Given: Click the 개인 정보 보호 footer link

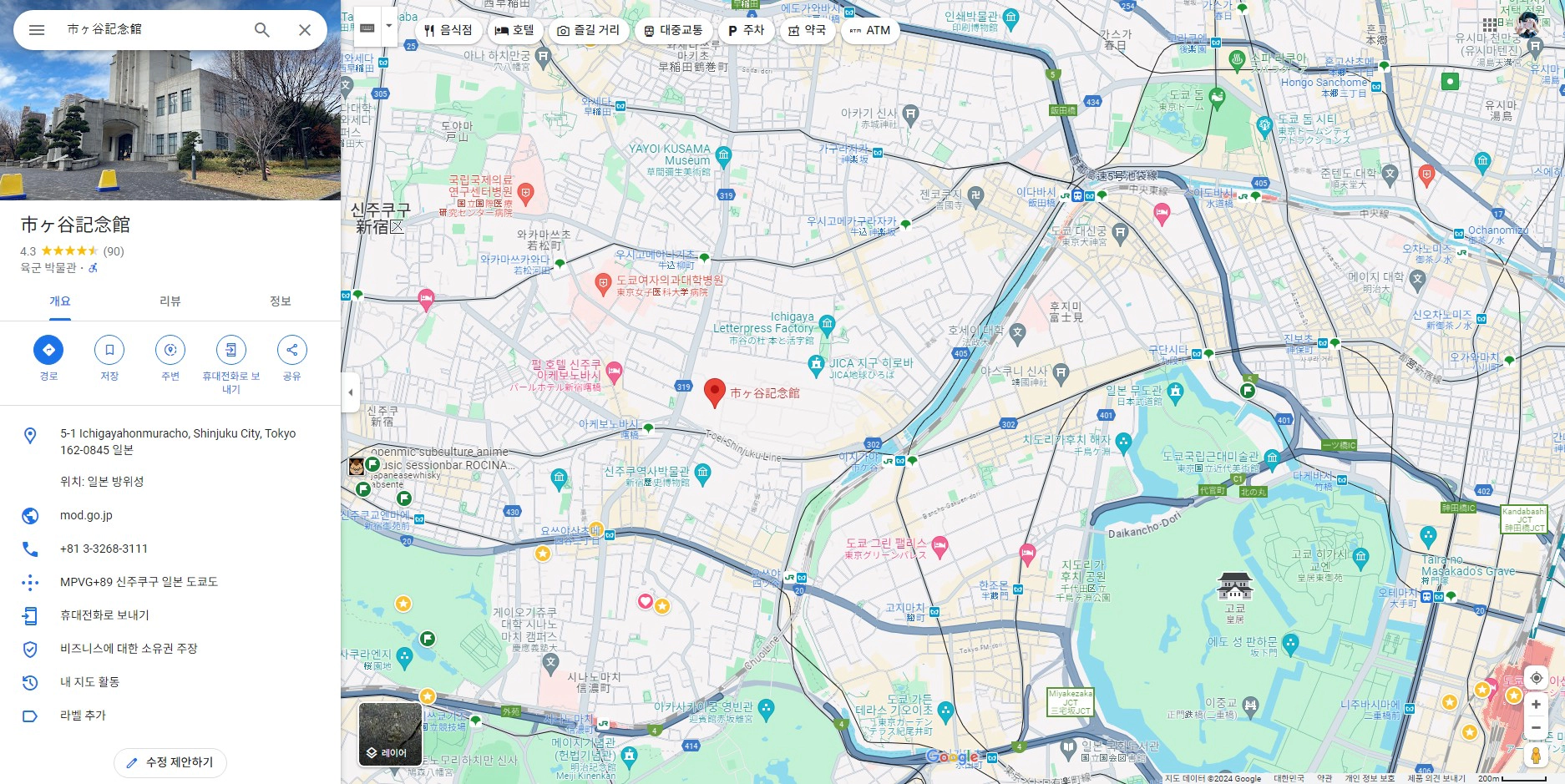Looking at the screenshot, I should [x=1370, y=778].
